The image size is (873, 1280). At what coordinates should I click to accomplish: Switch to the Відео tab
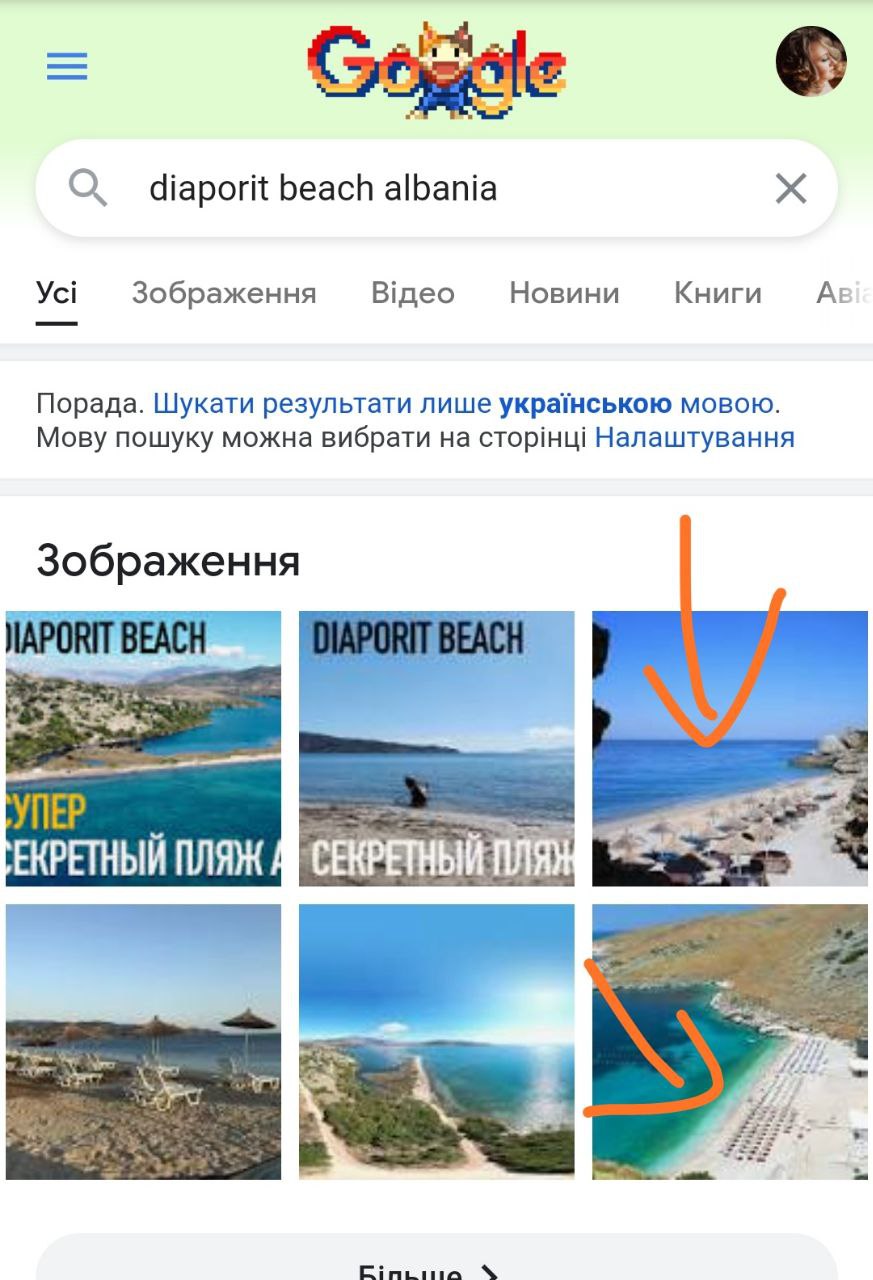click(x=413, y=293)
